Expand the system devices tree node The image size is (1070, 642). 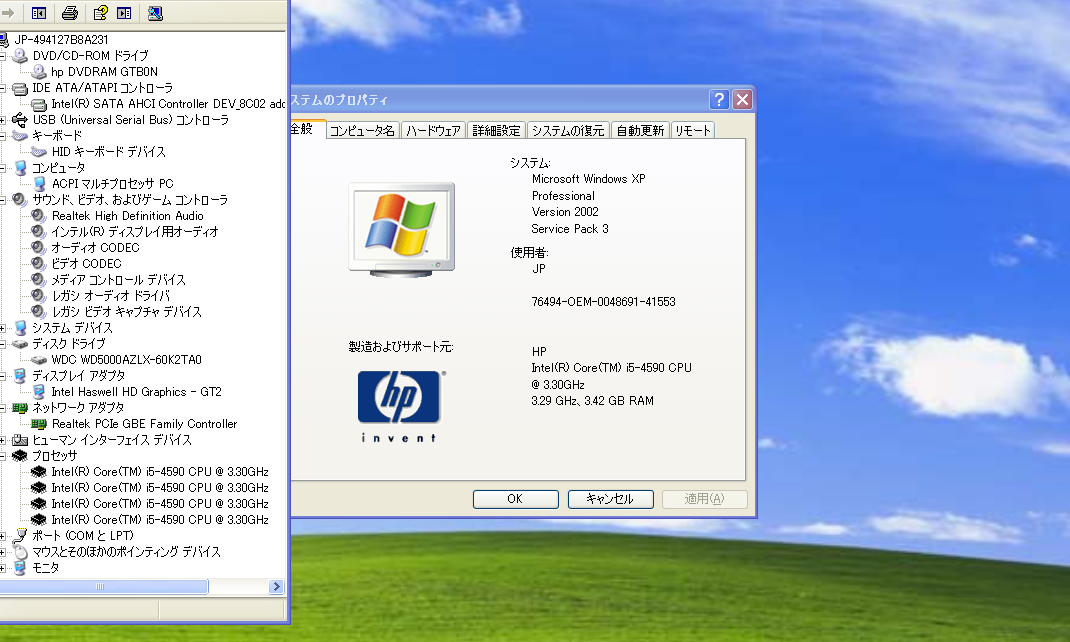point(3,328)
